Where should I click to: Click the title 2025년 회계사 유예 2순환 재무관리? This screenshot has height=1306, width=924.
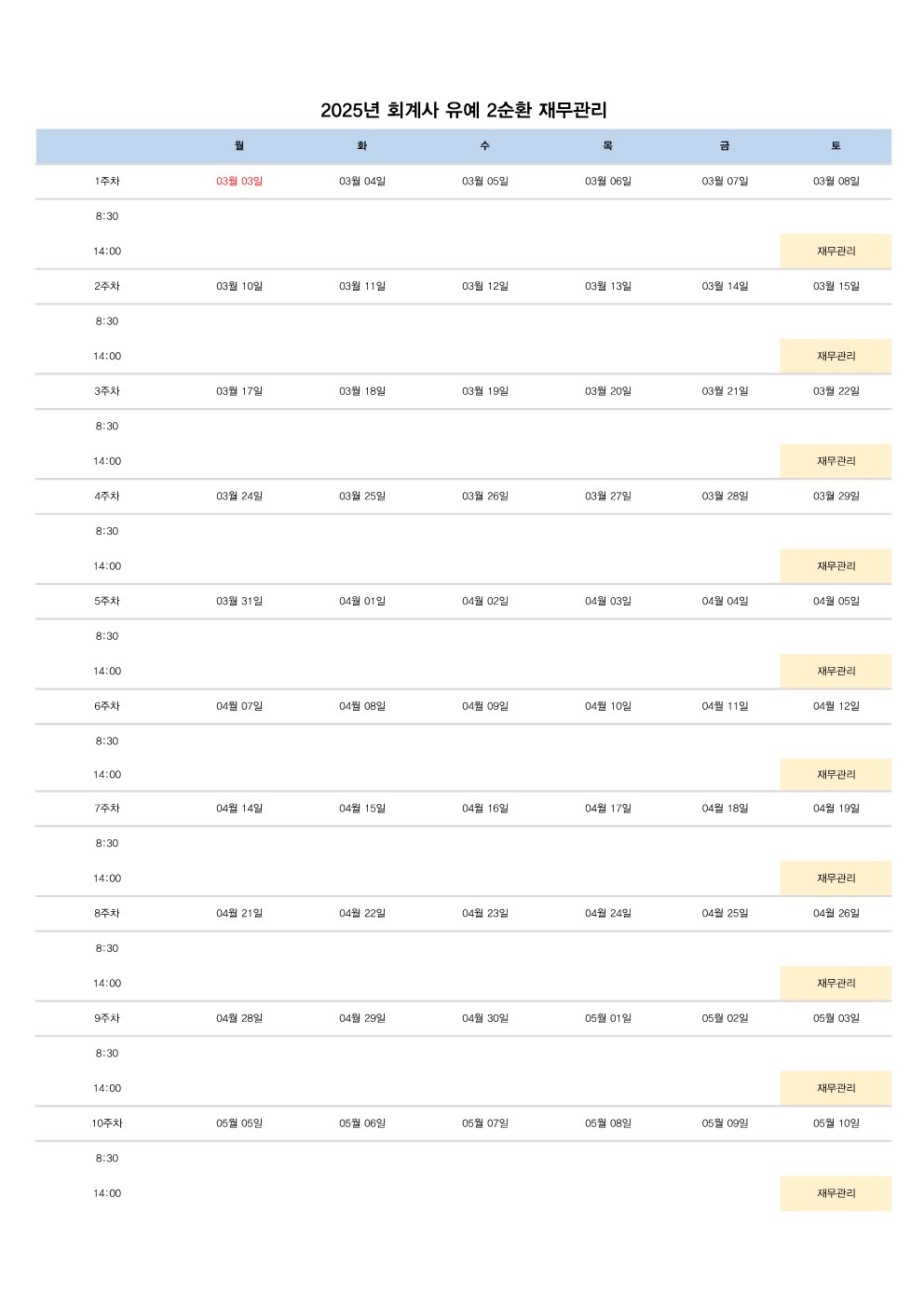coord(464,110)
